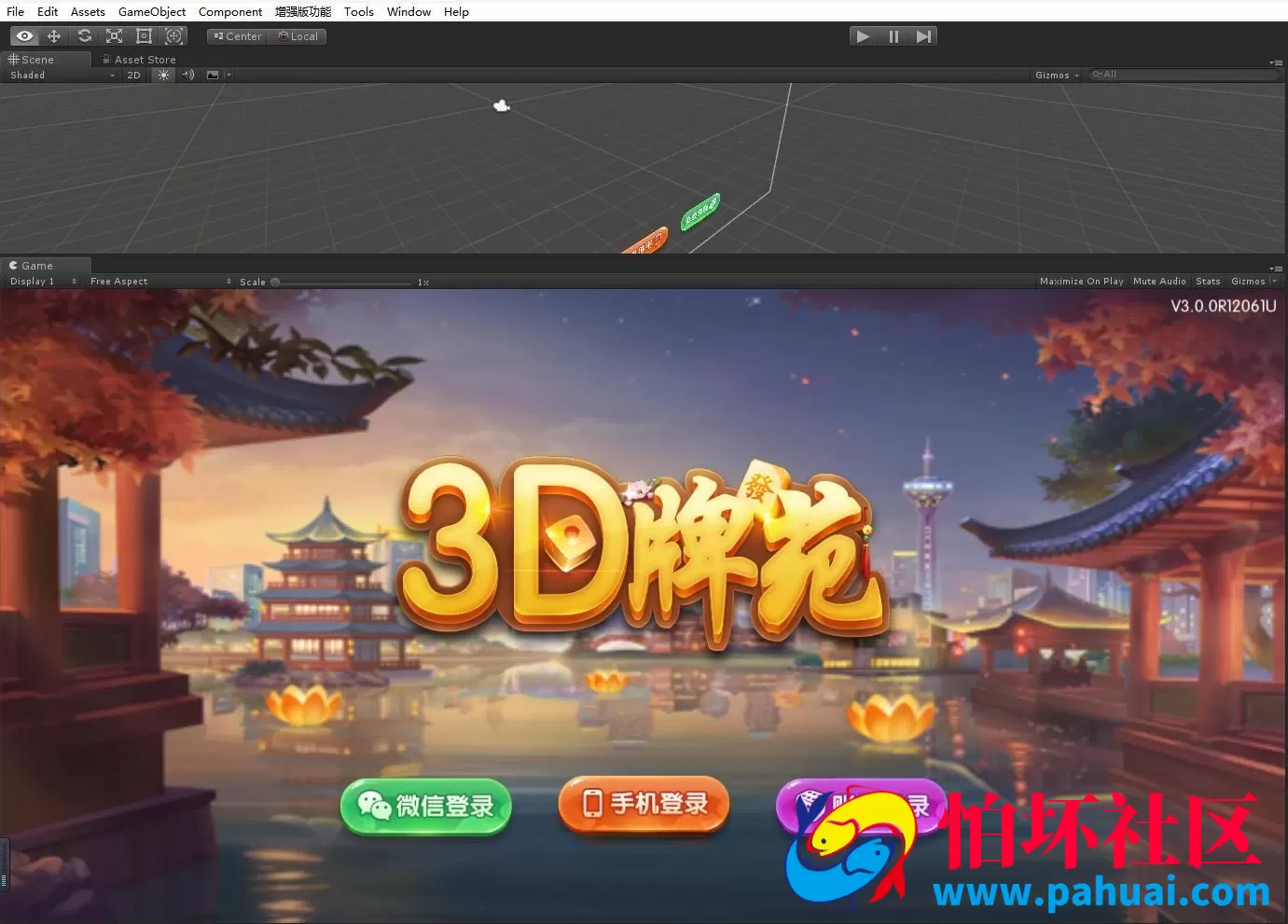This screenshot has height=924, width=1288.
Task: Open the Edit menu
Action: point(48,11)
